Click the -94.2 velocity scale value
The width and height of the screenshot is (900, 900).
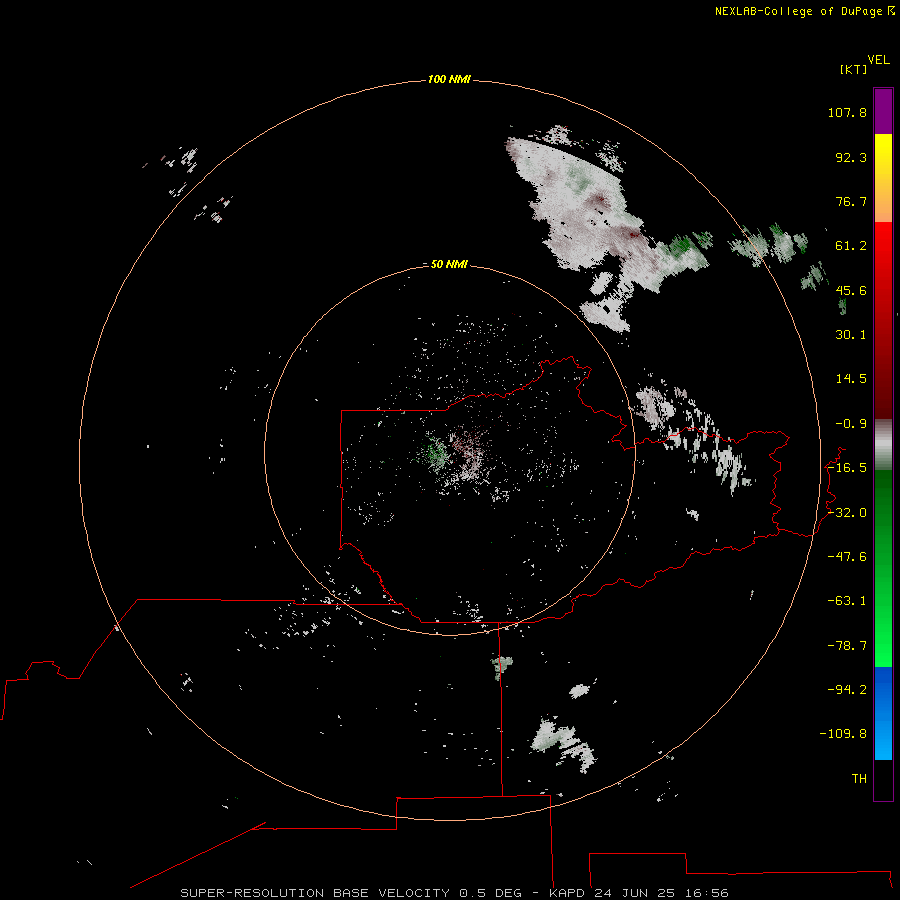(x=847, y=690)
